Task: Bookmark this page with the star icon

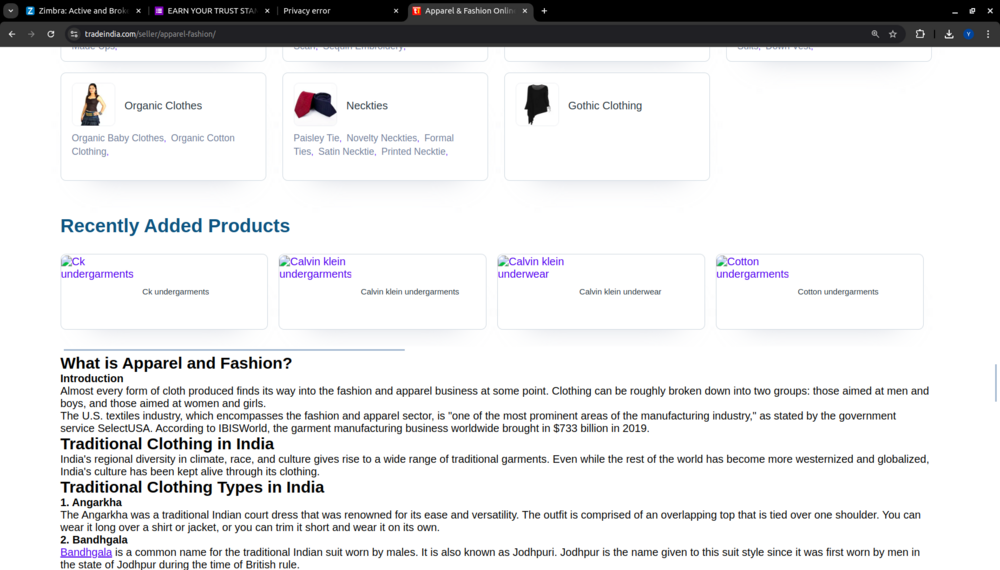Action: pos(893,34)
